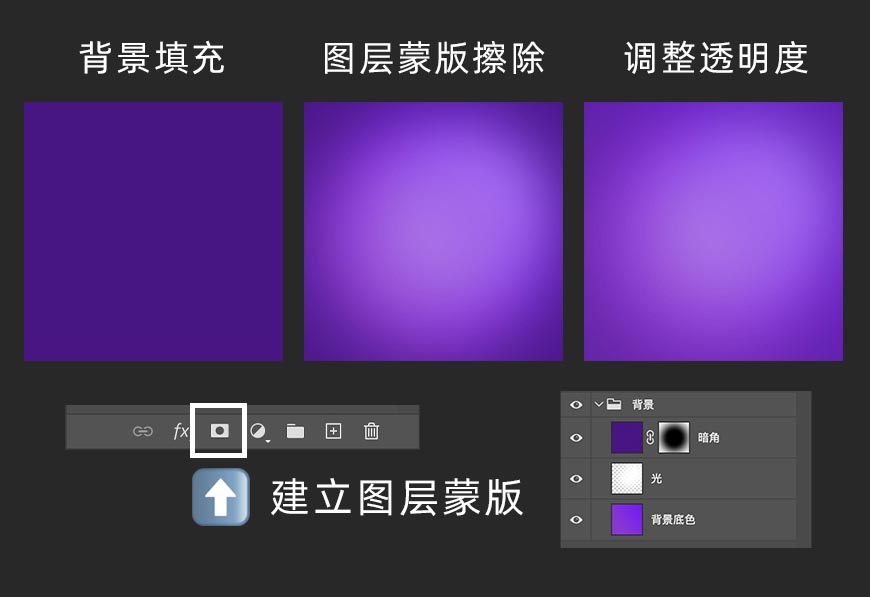870x597 pixels.
Task: Open the layer styles fx icon
Action: click(181, 431)
